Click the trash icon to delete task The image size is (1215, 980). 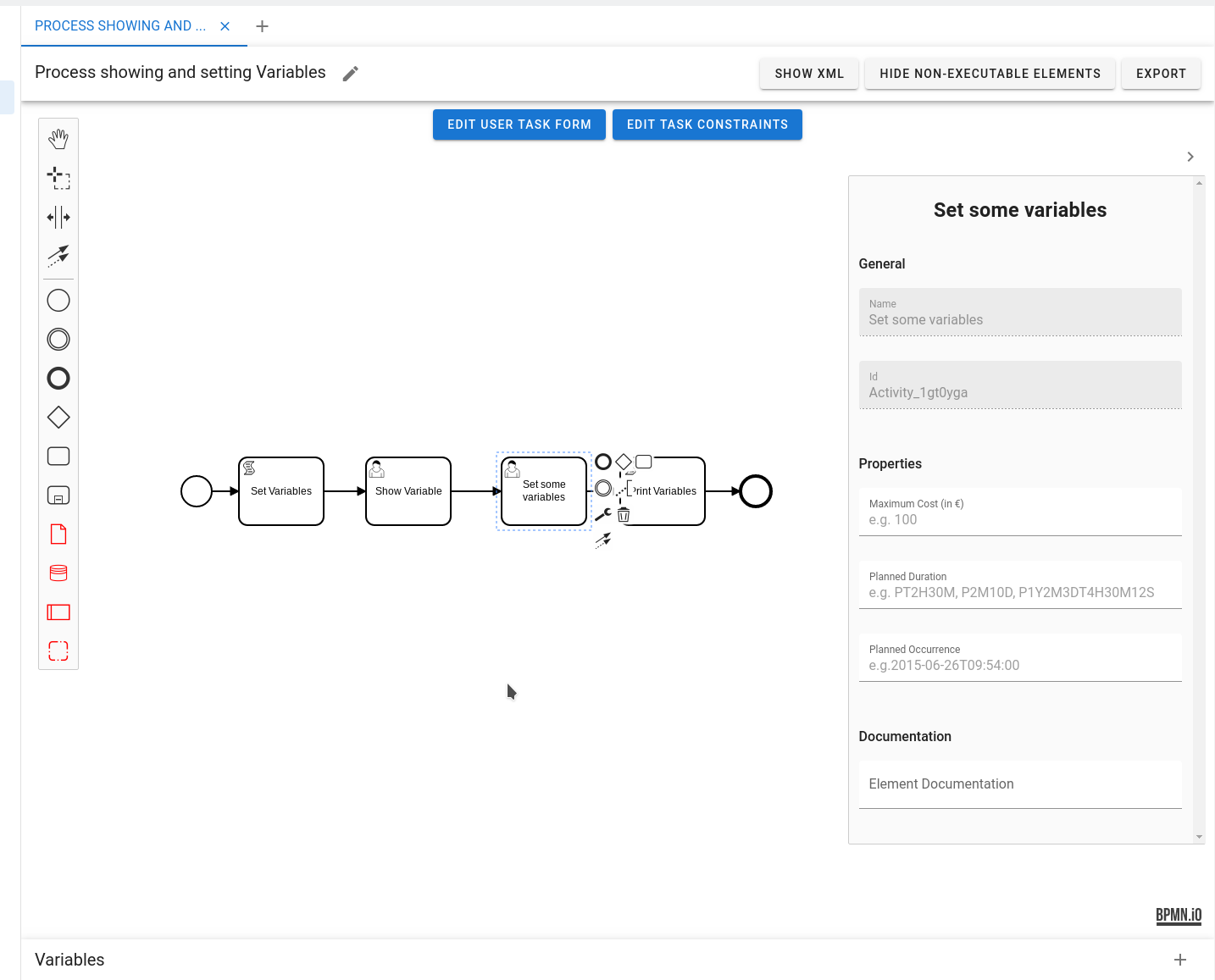[x=624, y=514]
